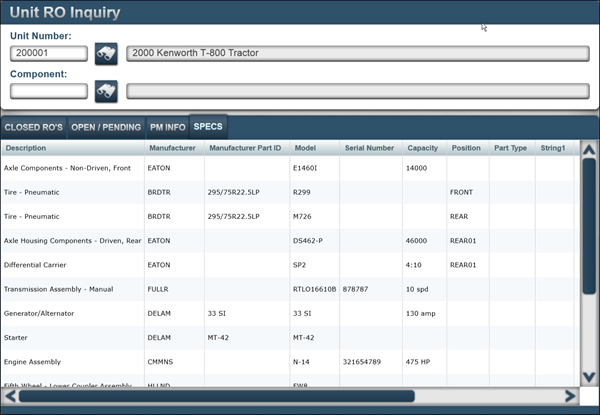Sort by the Description column header

(x=26, y=148)
